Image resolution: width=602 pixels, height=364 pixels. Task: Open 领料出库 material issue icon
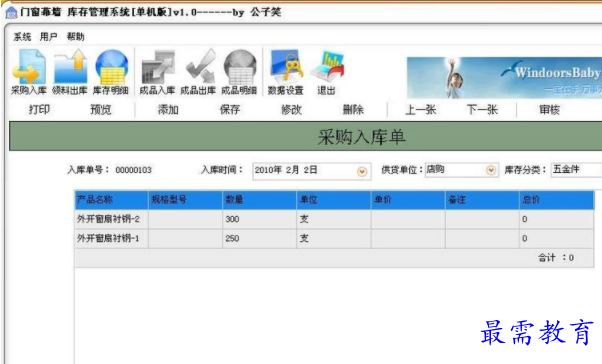(x=70, y=72)
